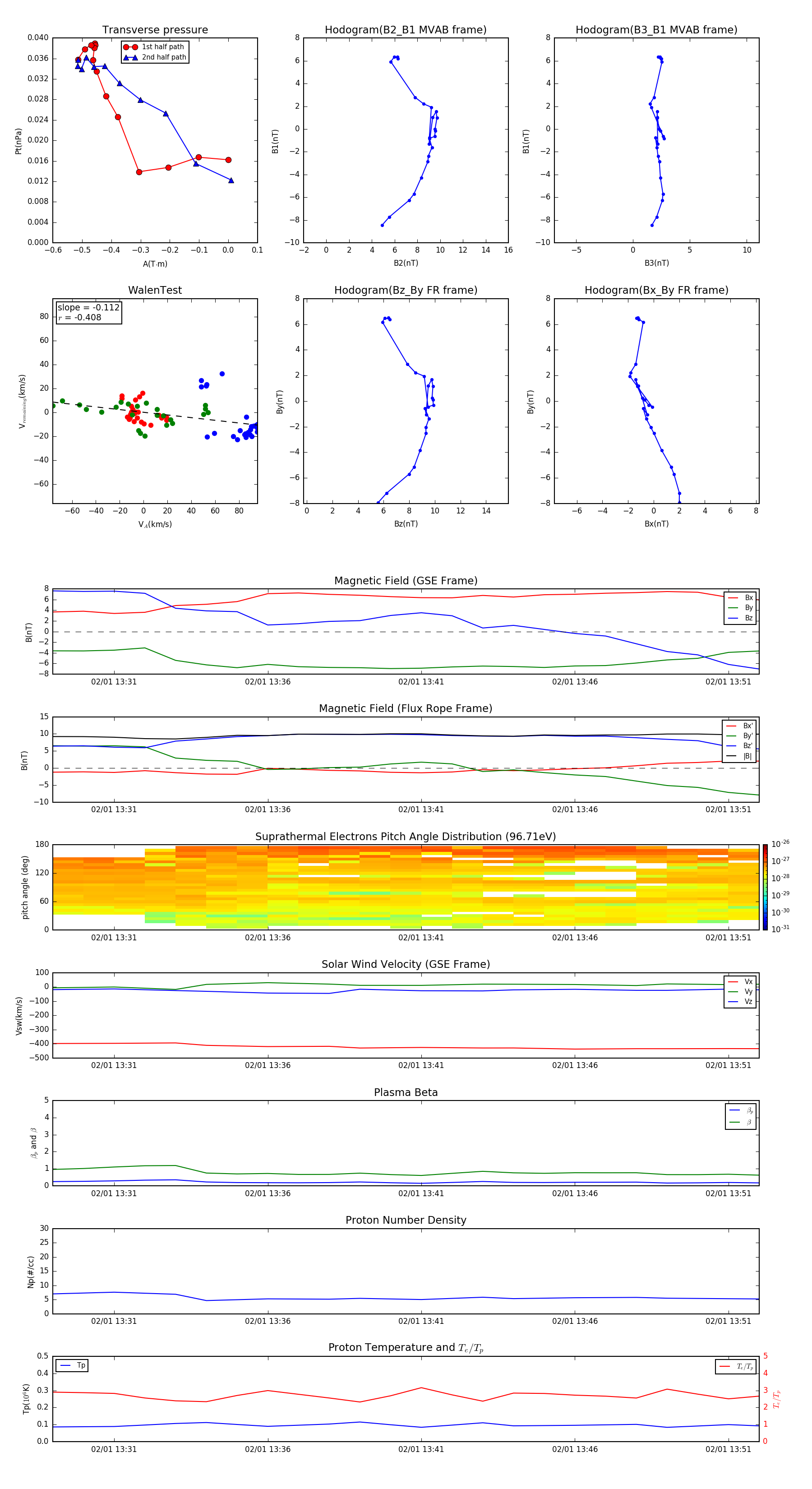This screenshot has height=1489, width=812.
Task: Click the By' legend entry in Flux Rope panel
Action: point(740,736)
